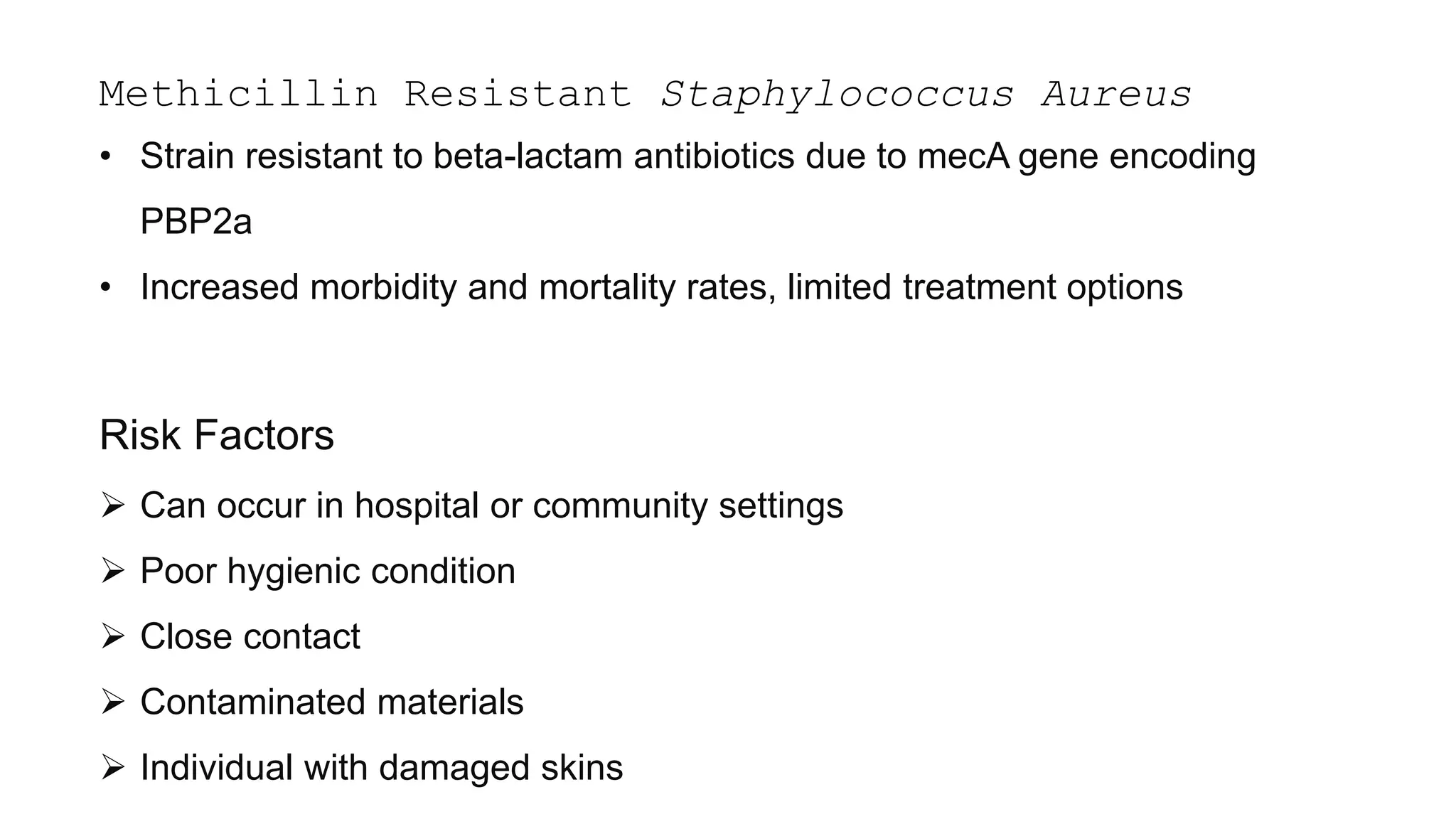Click the slide title Methicillin Resistant Staphylococcus Aureus
The width and height of the screenshot is (1456, 819).
(645, 95)
